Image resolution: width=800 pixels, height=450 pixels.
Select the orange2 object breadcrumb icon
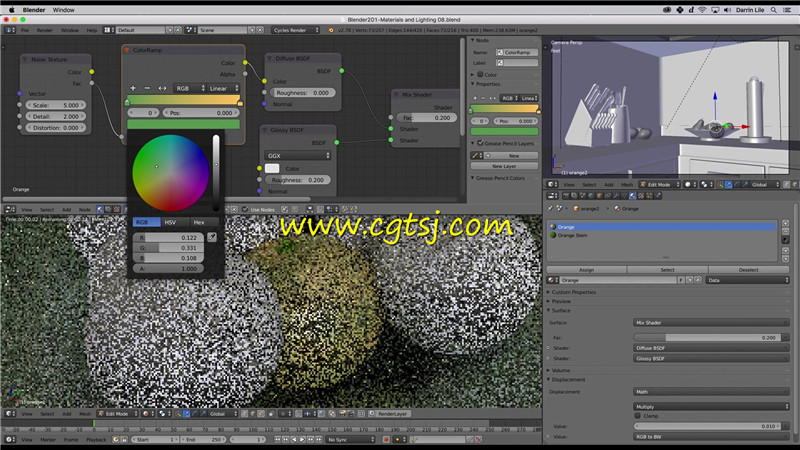(x=576, y=209)
